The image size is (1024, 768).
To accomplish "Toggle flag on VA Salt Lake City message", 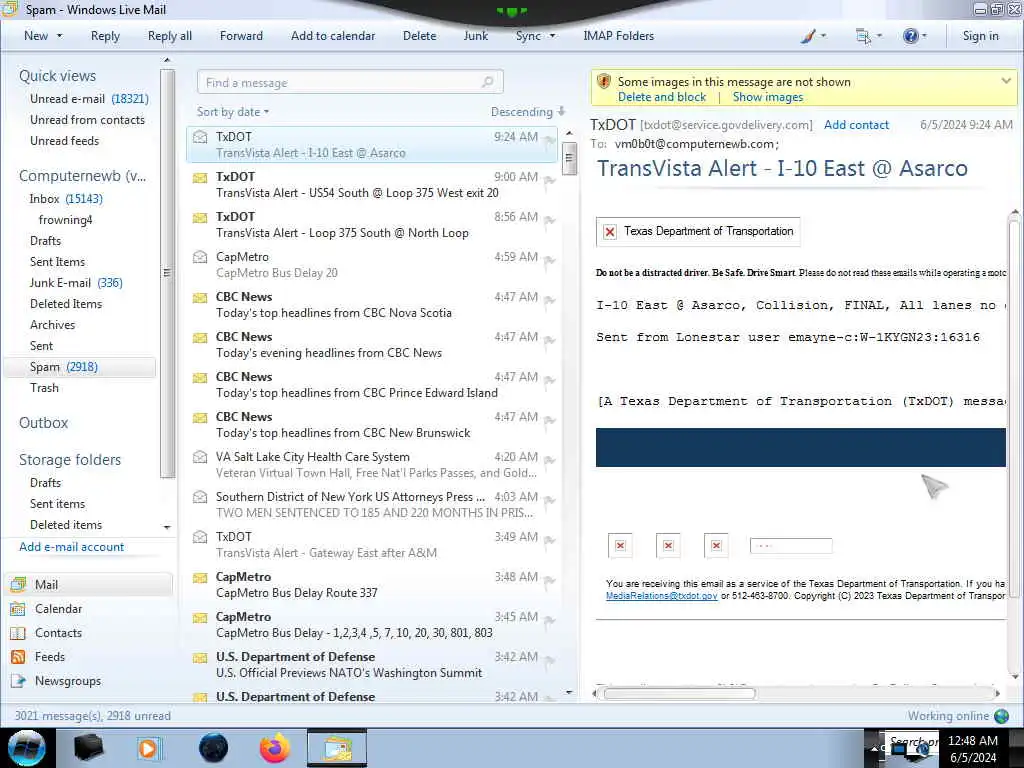I will pyautogui.click(x=550, y=460).
